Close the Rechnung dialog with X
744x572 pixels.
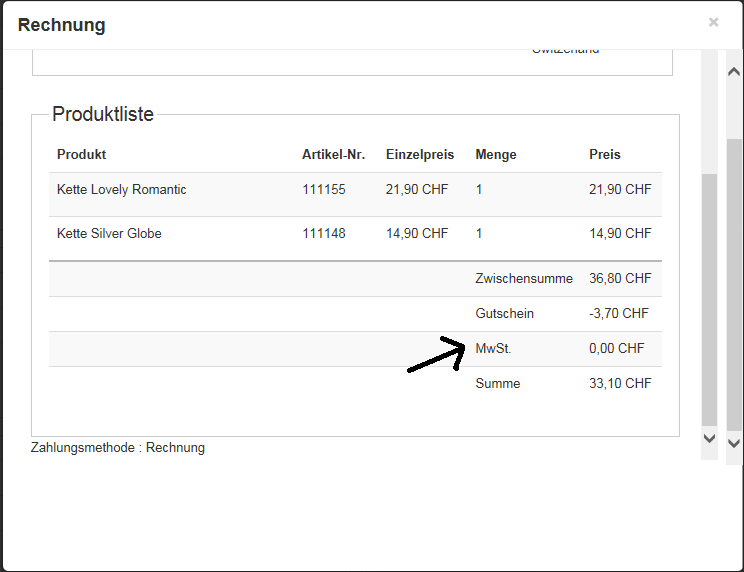click(713, 22)
